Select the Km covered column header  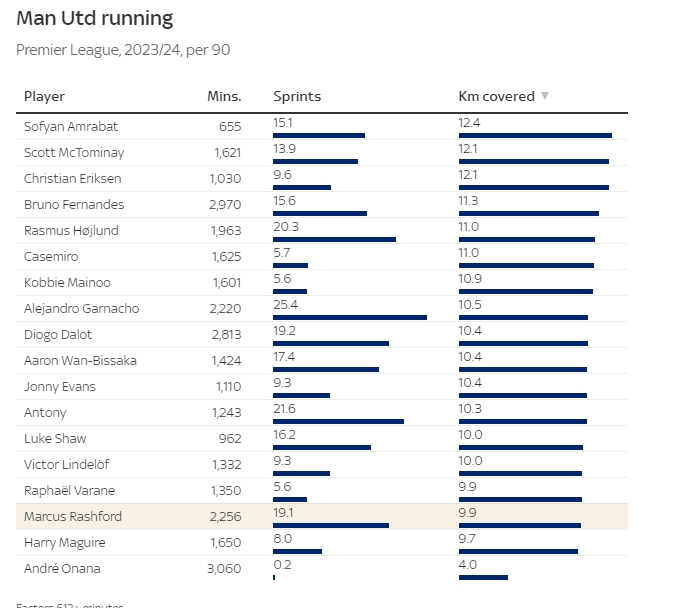496,97
